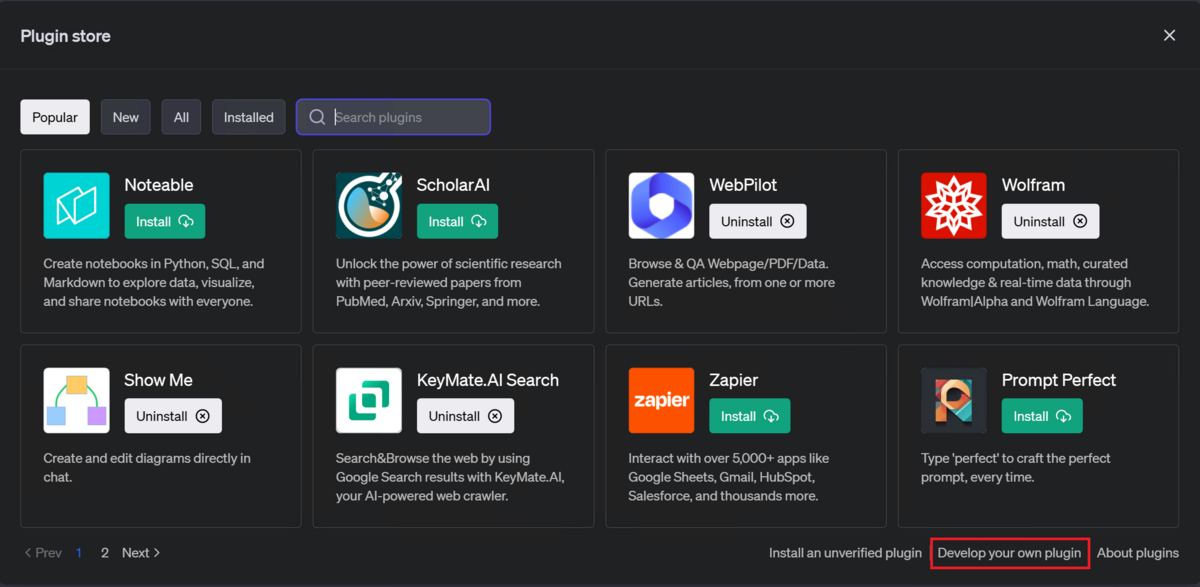The height and width of the screenshot is (587, 1200).
Task: Install the Noteable plugin
Action: pyautogui.click(x=165, y=221)
